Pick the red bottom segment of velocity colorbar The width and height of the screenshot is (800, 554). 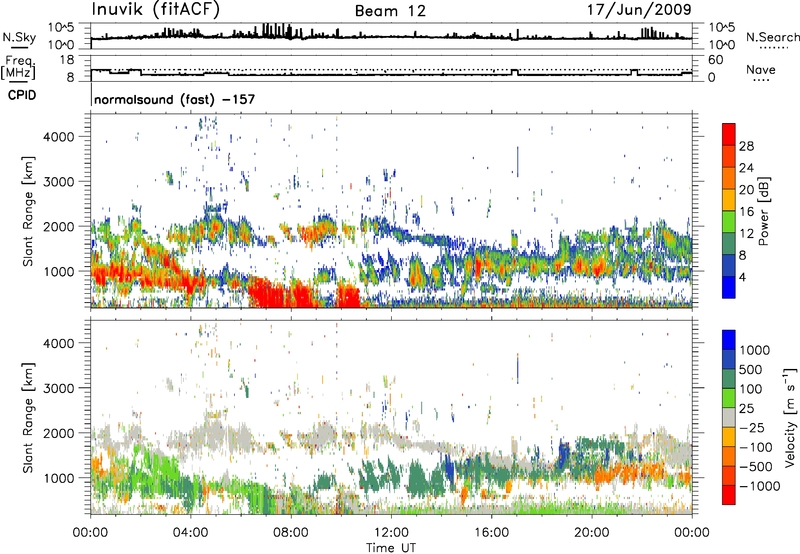(x=729, y=495)
